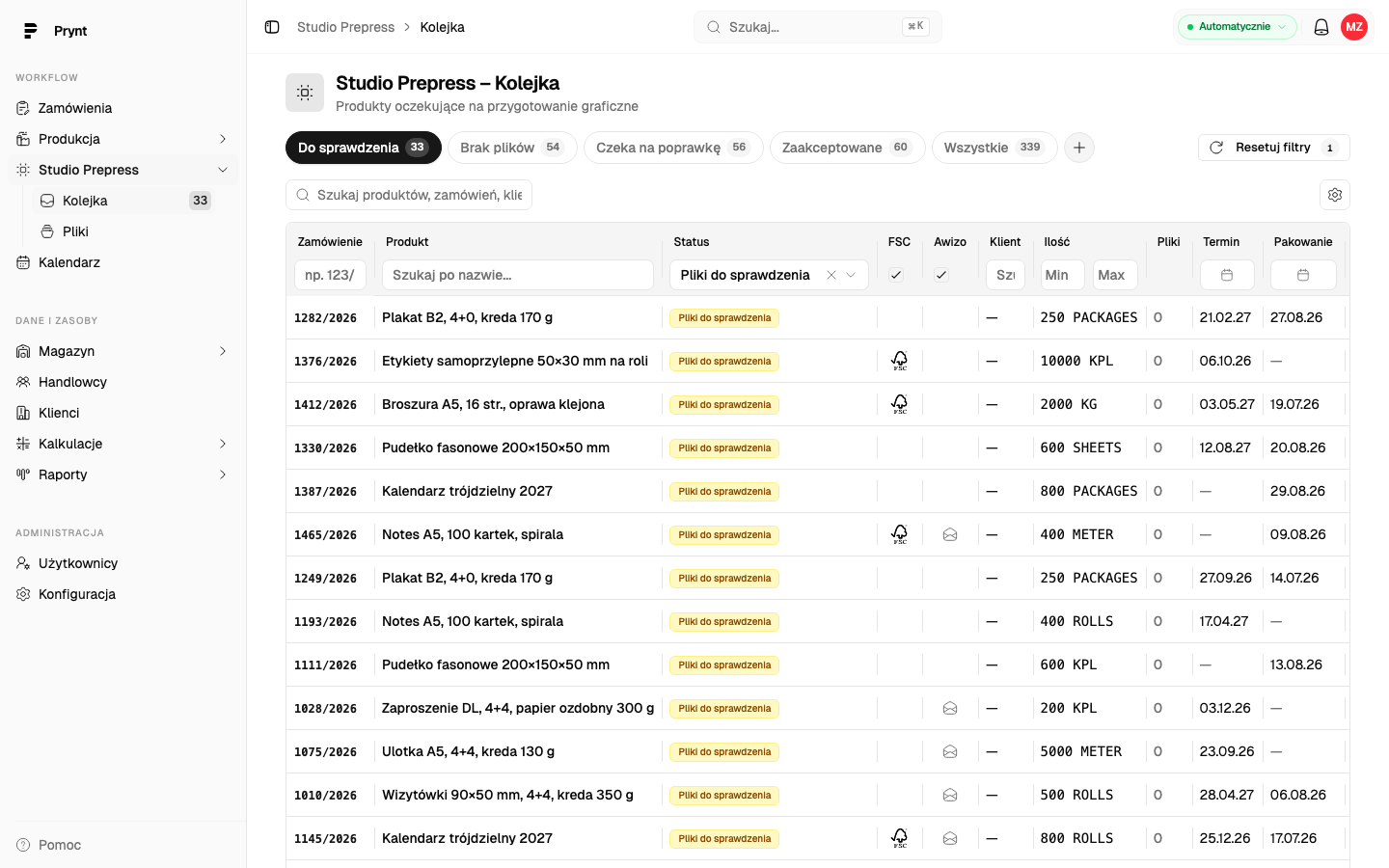Click FSC icon in row 1145/2026
1389x868 pixels.
[x=899, y=838]
